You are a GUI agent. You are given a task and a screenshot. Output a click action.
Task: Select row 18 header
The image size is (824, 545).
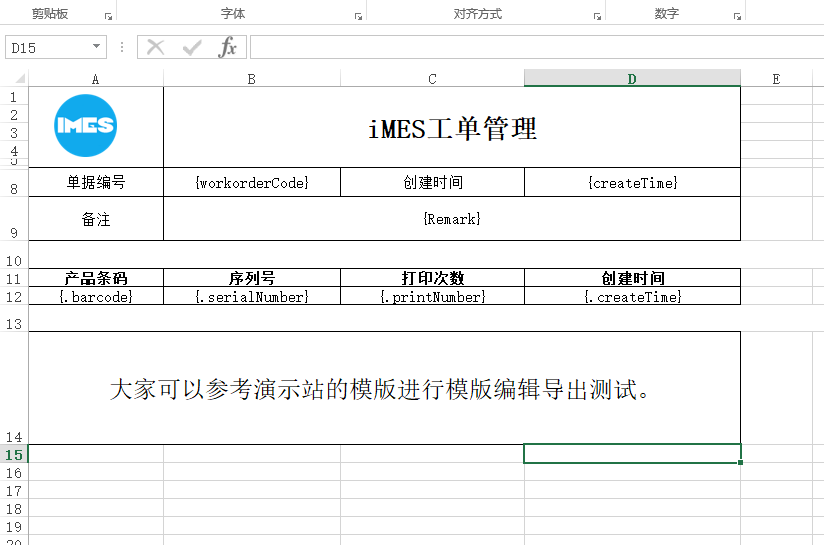click(x=14, y=508)
